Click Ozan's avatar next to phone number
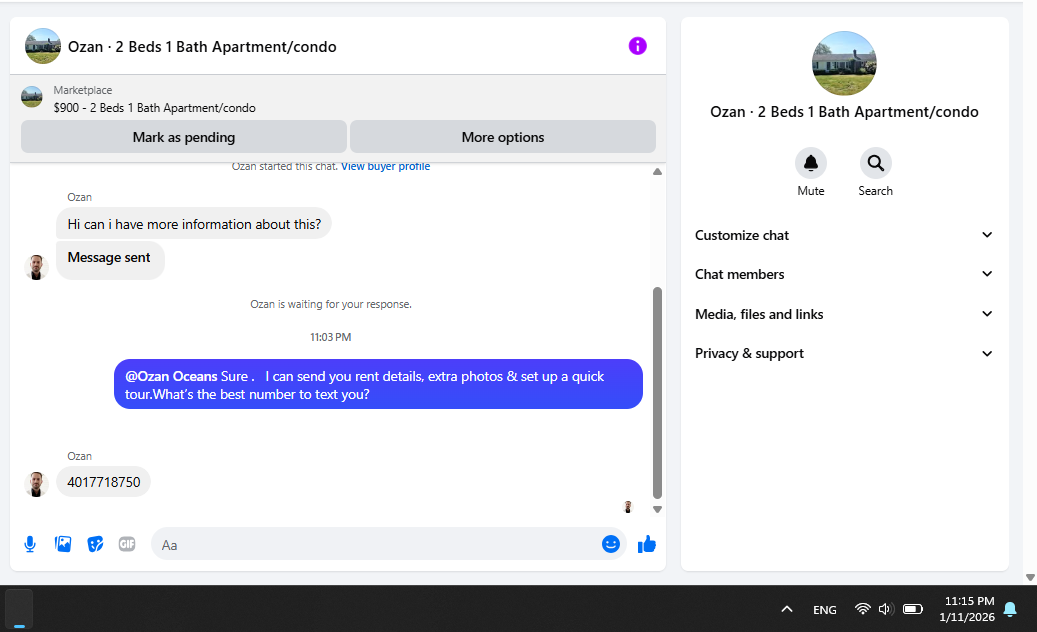The height and width of the screenshot is (632, 1037). [36, 485]
